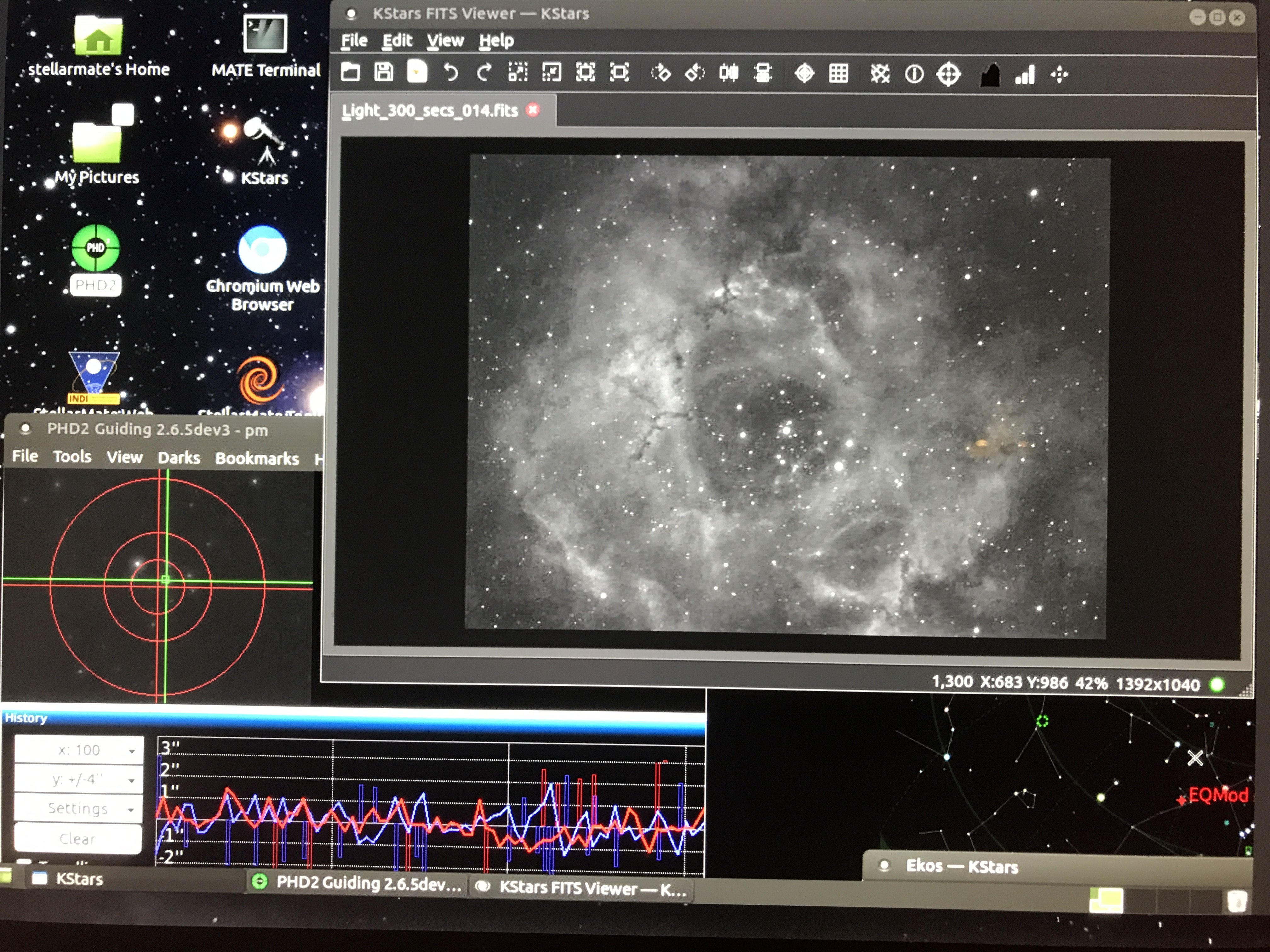Viewport: 1270px width, 952px height.
Task: Expand the x: 100 scale dropdown
Action: pyautogui.click(x=79, y=751)
